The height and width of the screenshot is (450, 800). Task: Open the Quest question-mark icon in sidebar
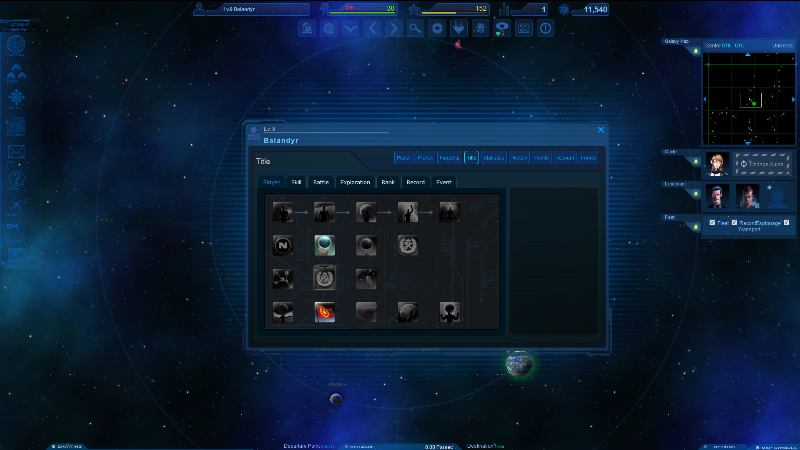point(16,179)
